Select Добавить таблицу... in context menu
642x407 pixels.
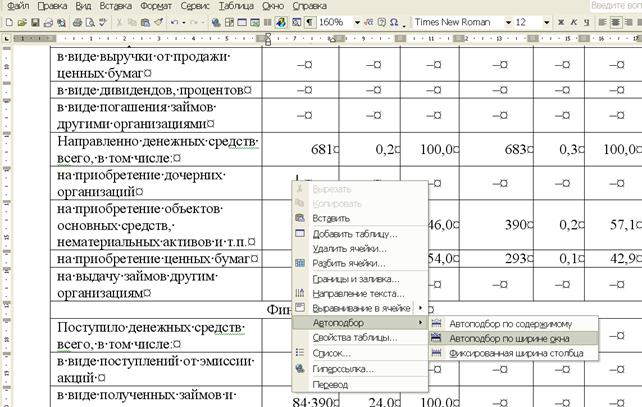(360, 234)
